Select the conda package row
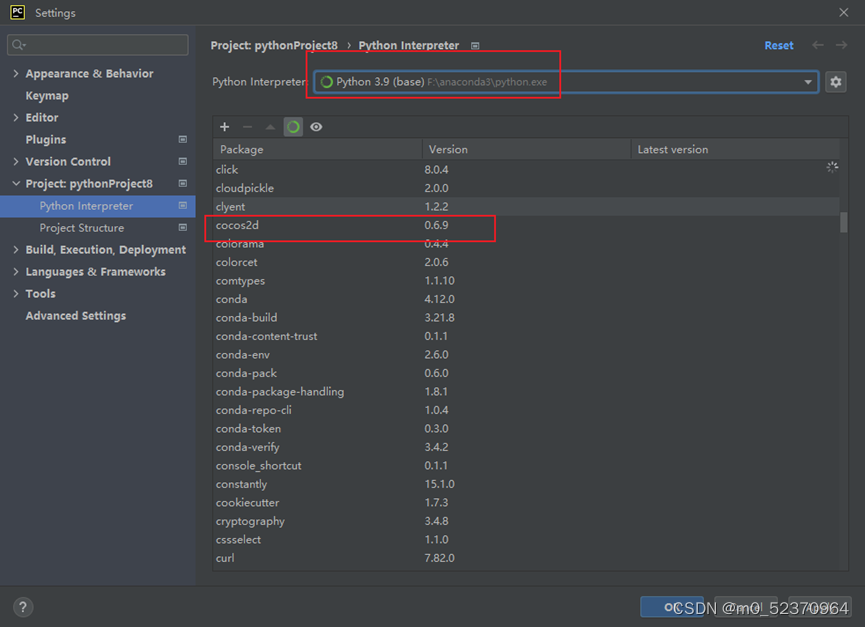Screen dimensions: 865x627 (x=526, y=299)
